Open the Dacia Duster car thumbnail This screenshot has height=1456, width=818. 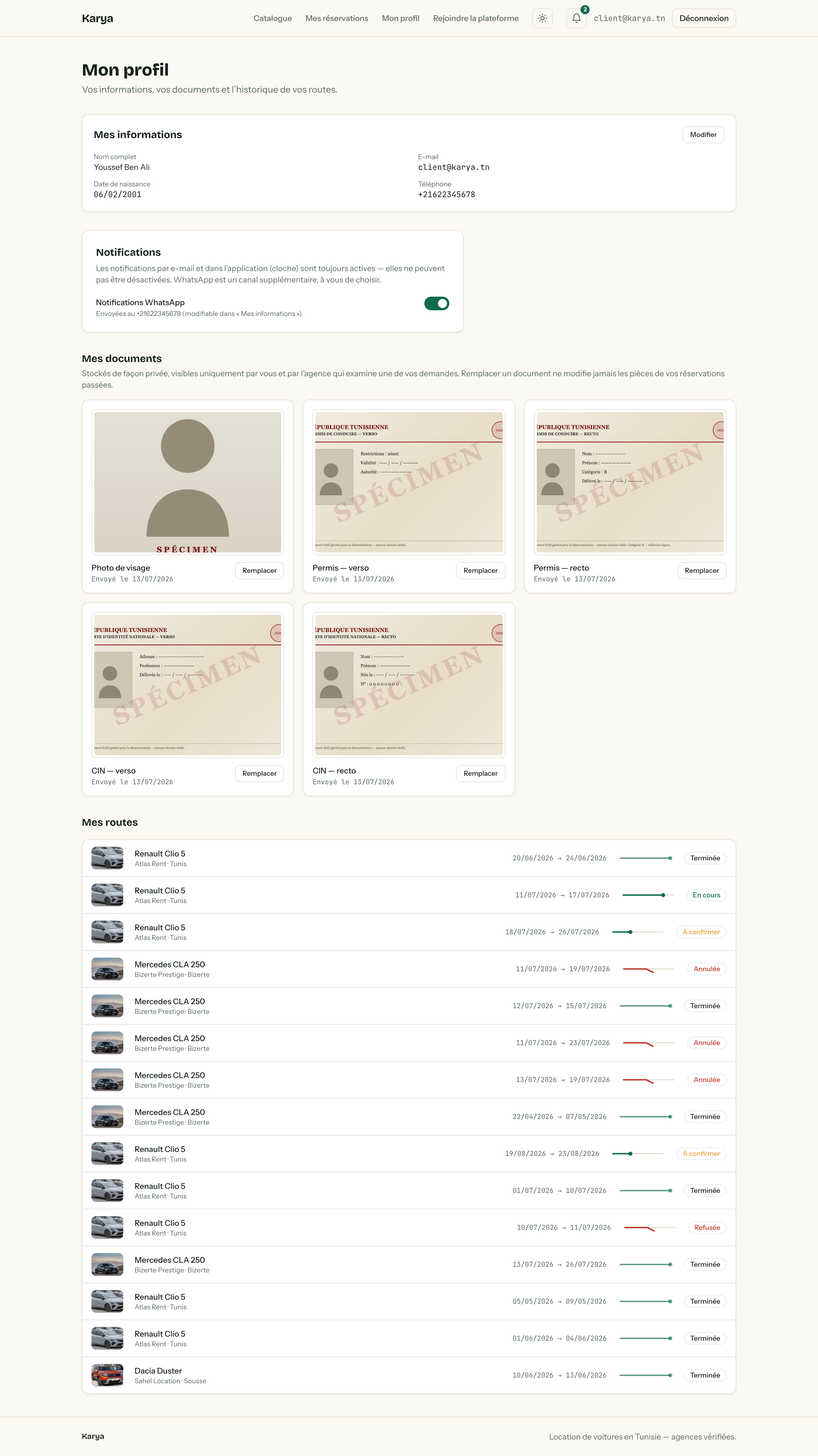click(107, 1375)
